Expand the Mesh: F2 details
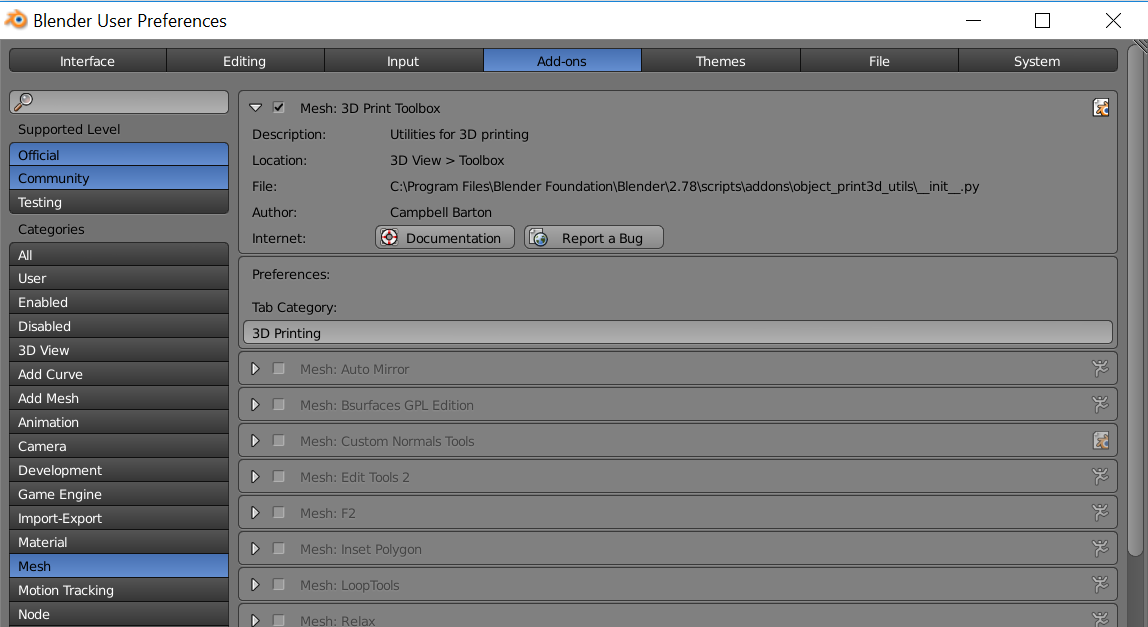 click(256, 512)
